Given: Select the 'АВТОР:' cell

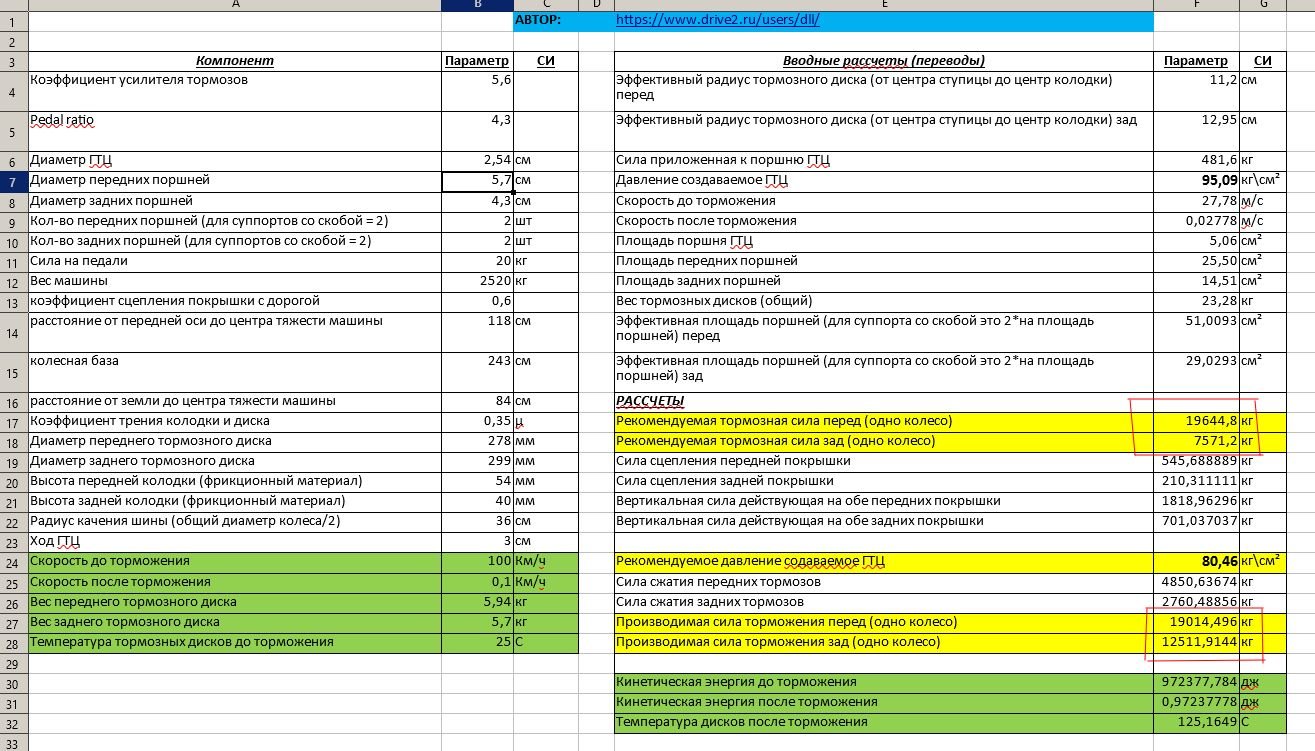Looking at the screenshot, I should [x=545, y=20].
